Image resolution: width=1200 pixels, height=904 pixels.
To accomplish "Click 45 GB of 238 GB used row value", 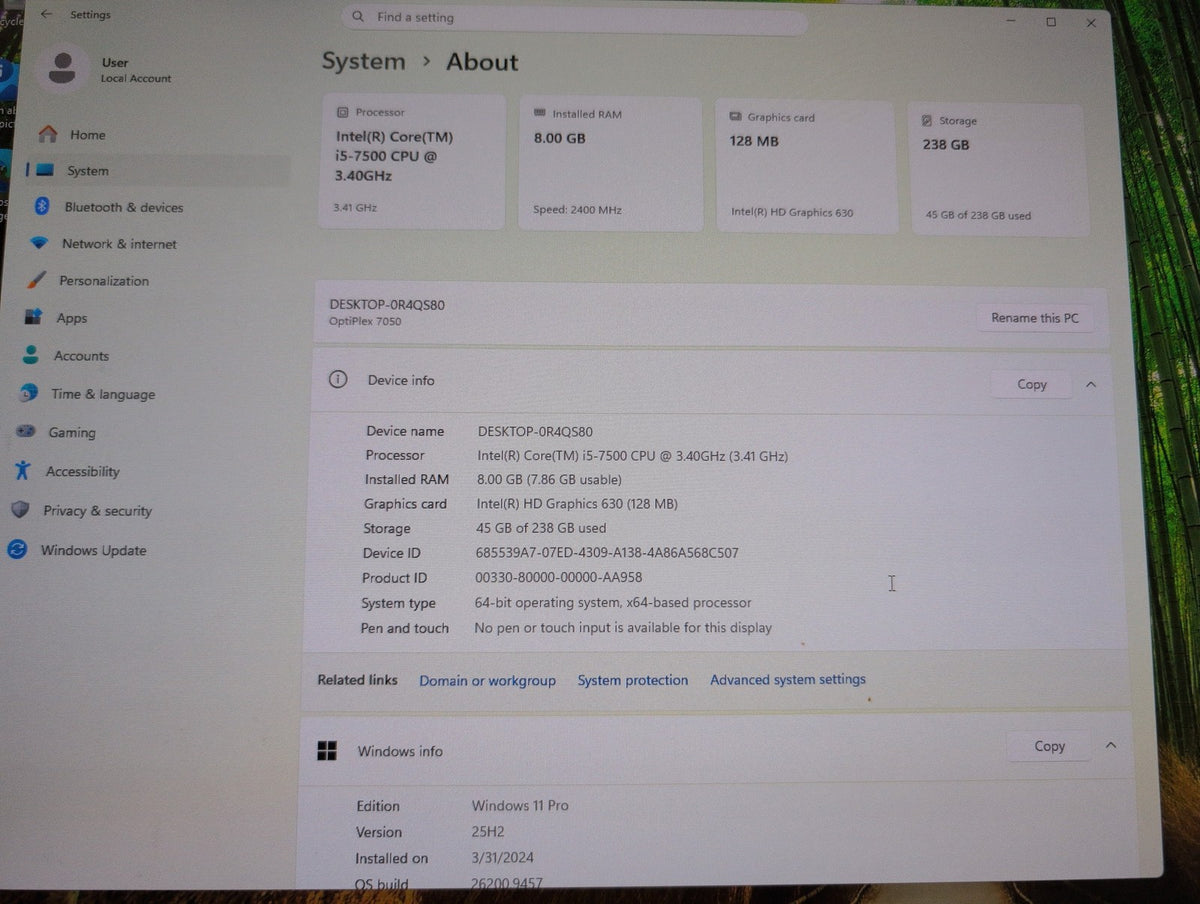I will [541, 528].
